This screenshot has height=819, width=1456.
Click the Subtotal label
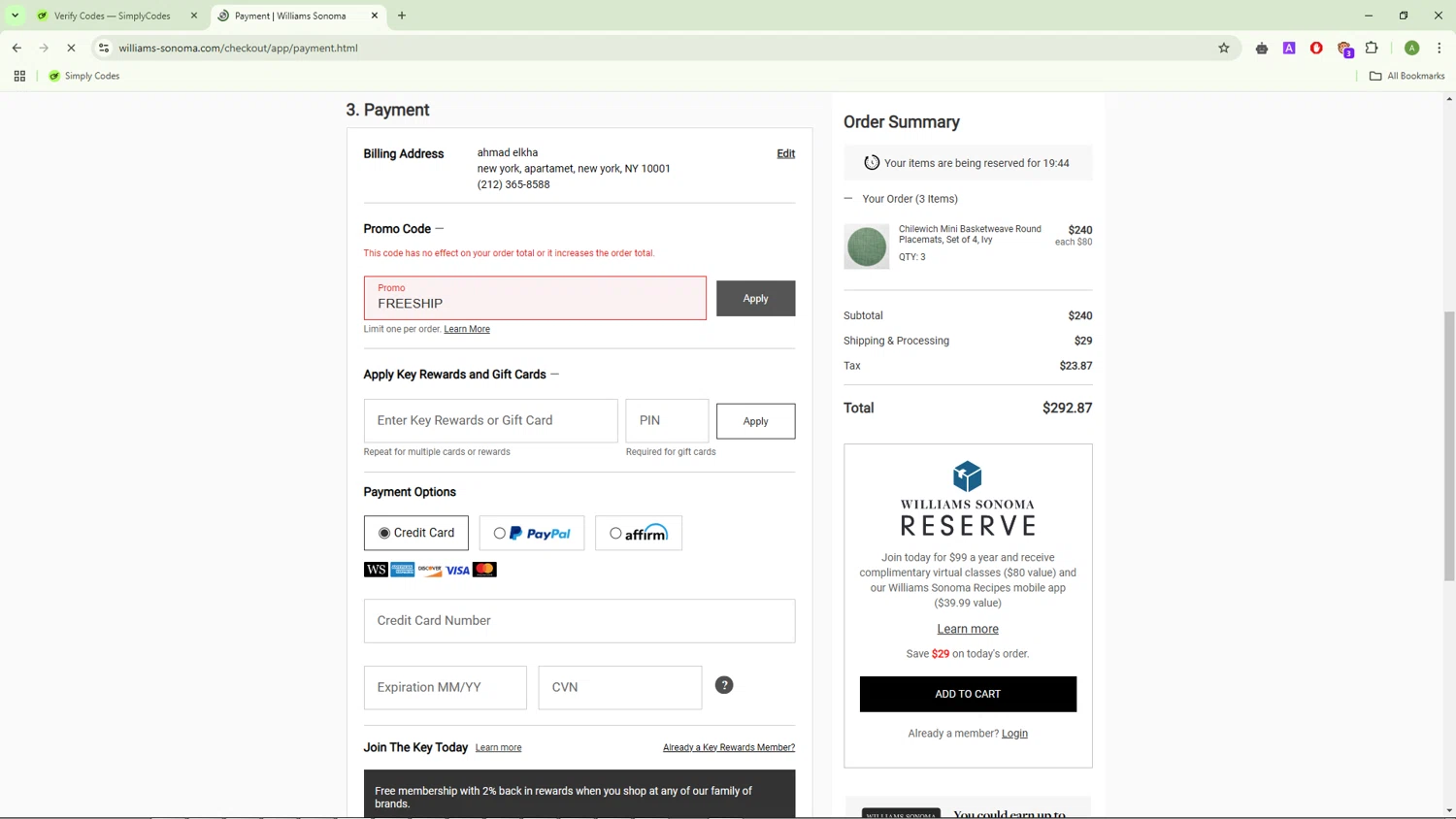point(863,315)
